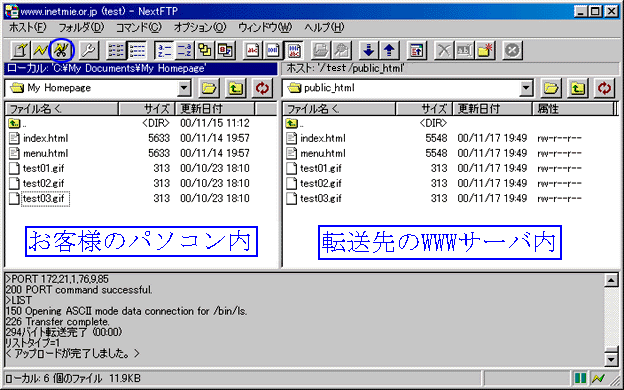Click the disconnect scissors icon circled in blue
This screenshot has height=390, width=624.
point(61,51)
